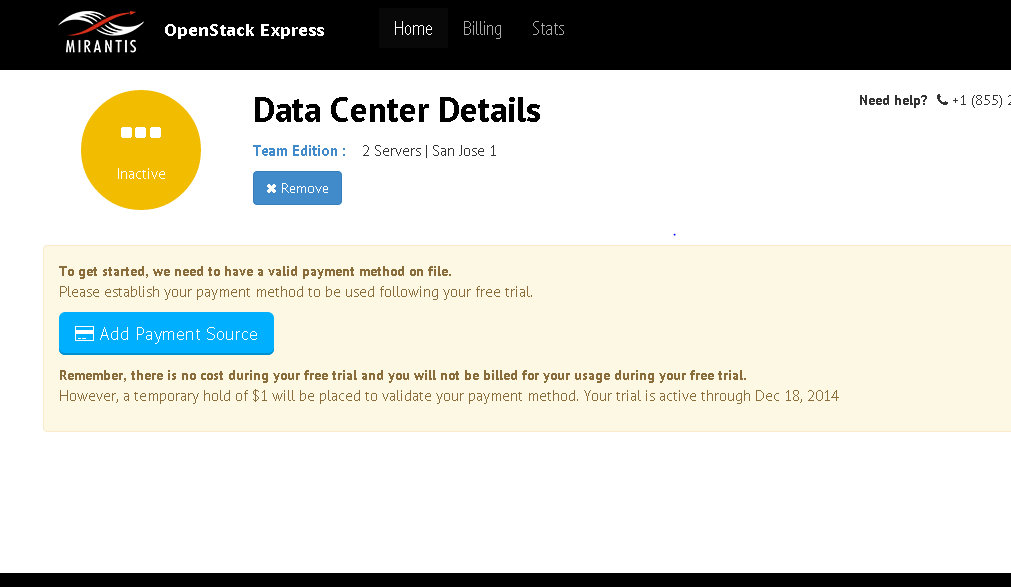Click the phone icon beside Need help
The width and height of the screenshot is (1011, 587).
click(942, 100)
